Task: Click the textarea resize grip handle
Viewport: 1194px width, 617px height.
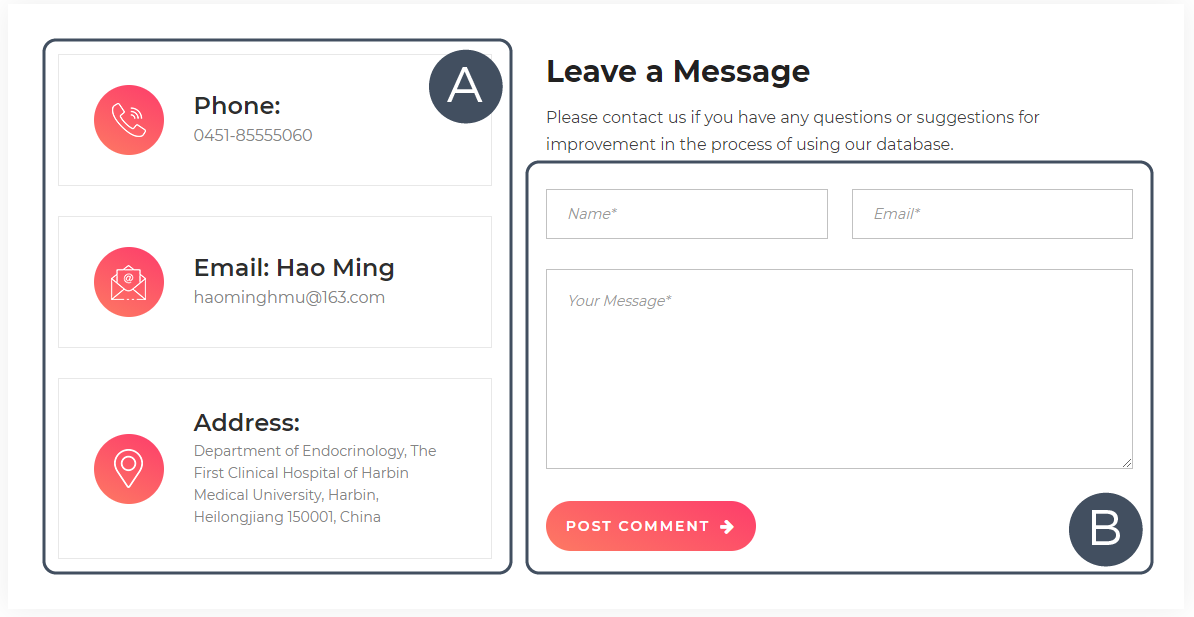Action: (1127, 462)
